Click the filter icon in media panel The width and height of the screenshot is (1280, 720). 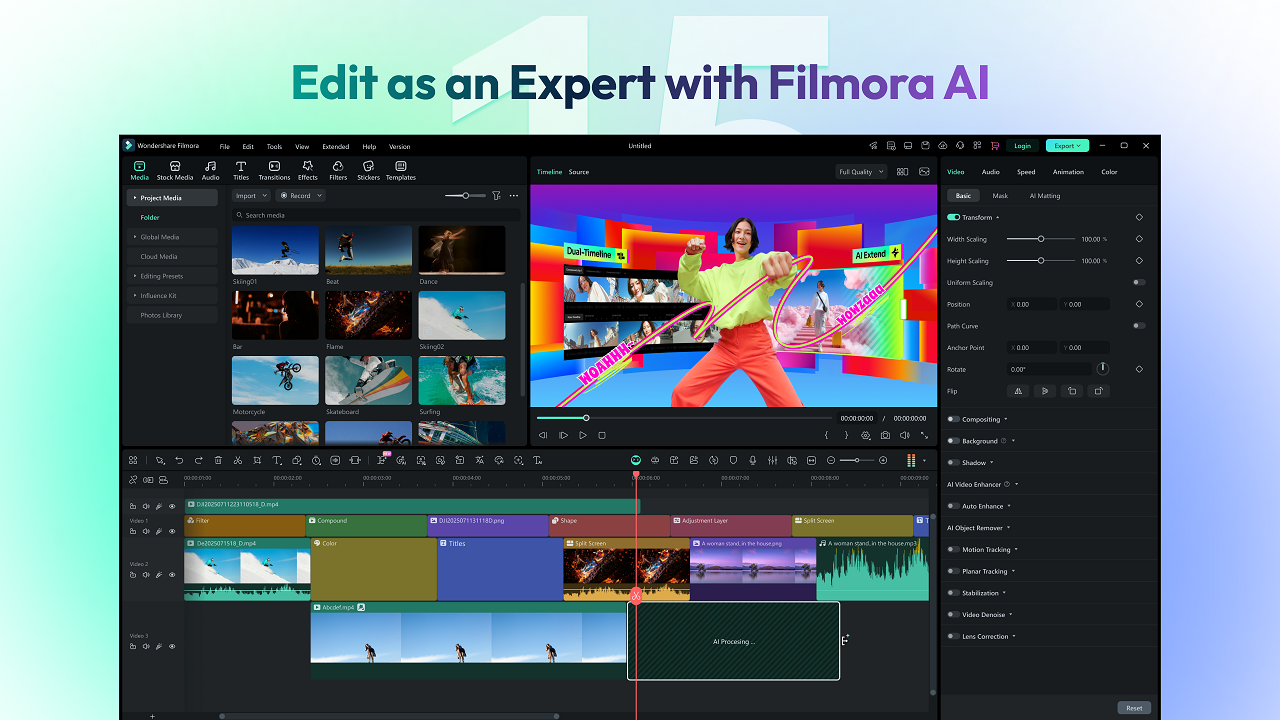(x=496, y=196)
